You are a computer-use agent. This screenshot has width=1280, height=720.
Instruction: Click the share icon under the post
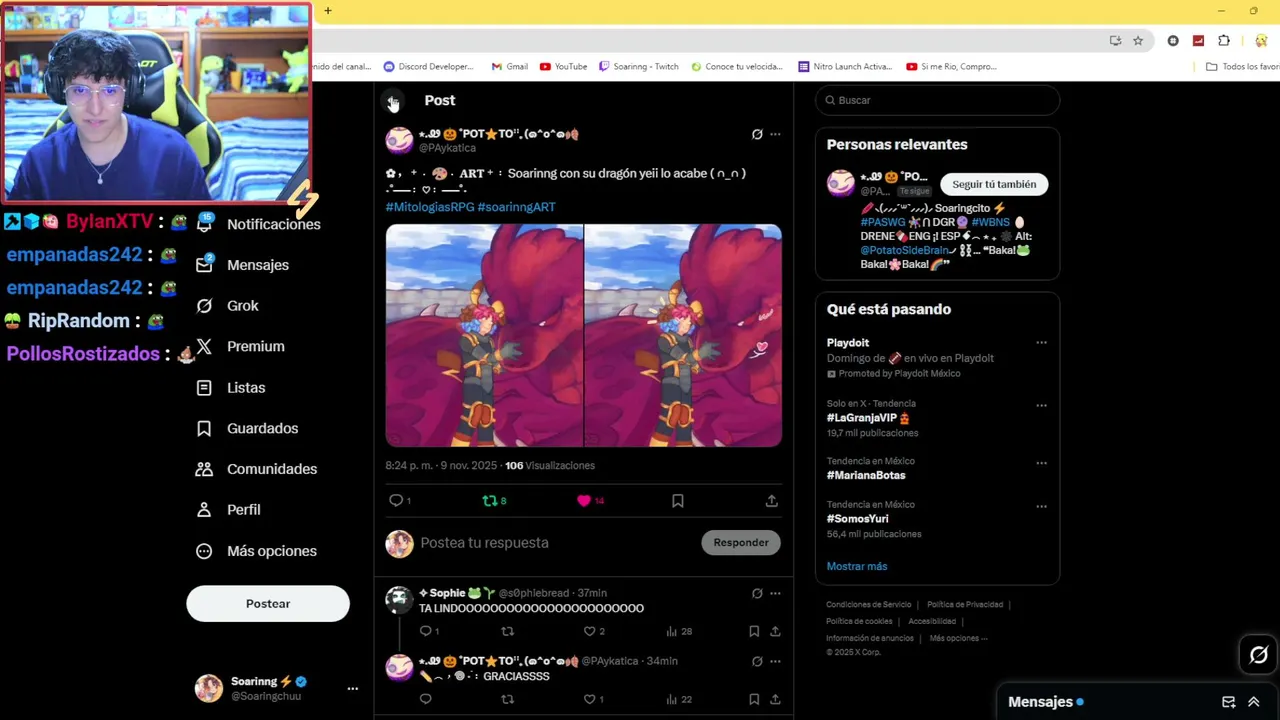point(771,501)
